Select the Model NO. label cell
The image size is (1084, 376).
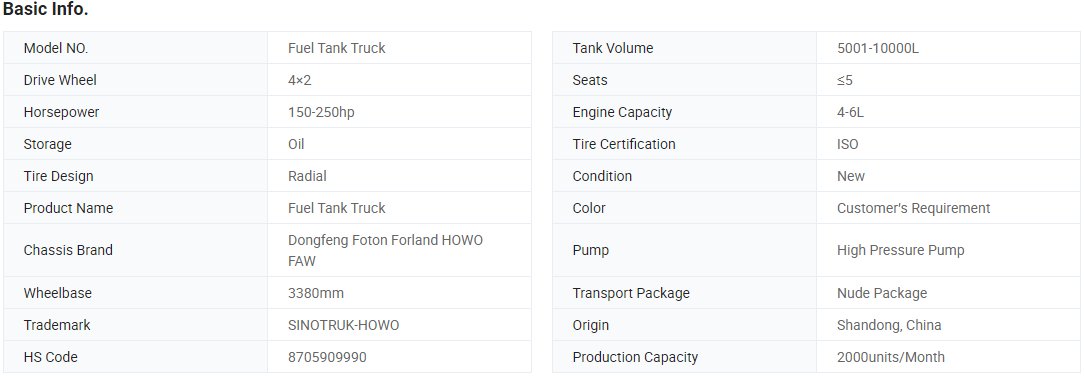[x=136, y=48]
